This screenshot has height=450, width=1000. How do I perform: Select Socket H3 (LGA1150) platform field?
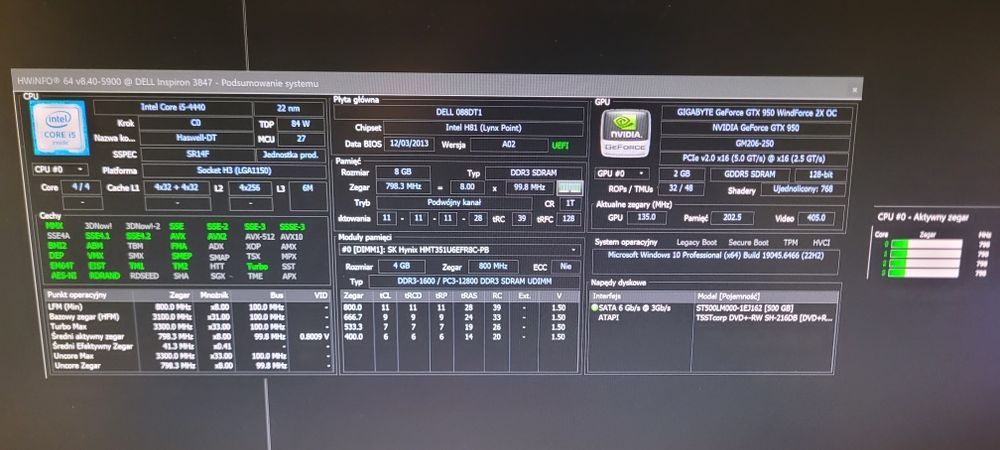(x=233, y=171)
